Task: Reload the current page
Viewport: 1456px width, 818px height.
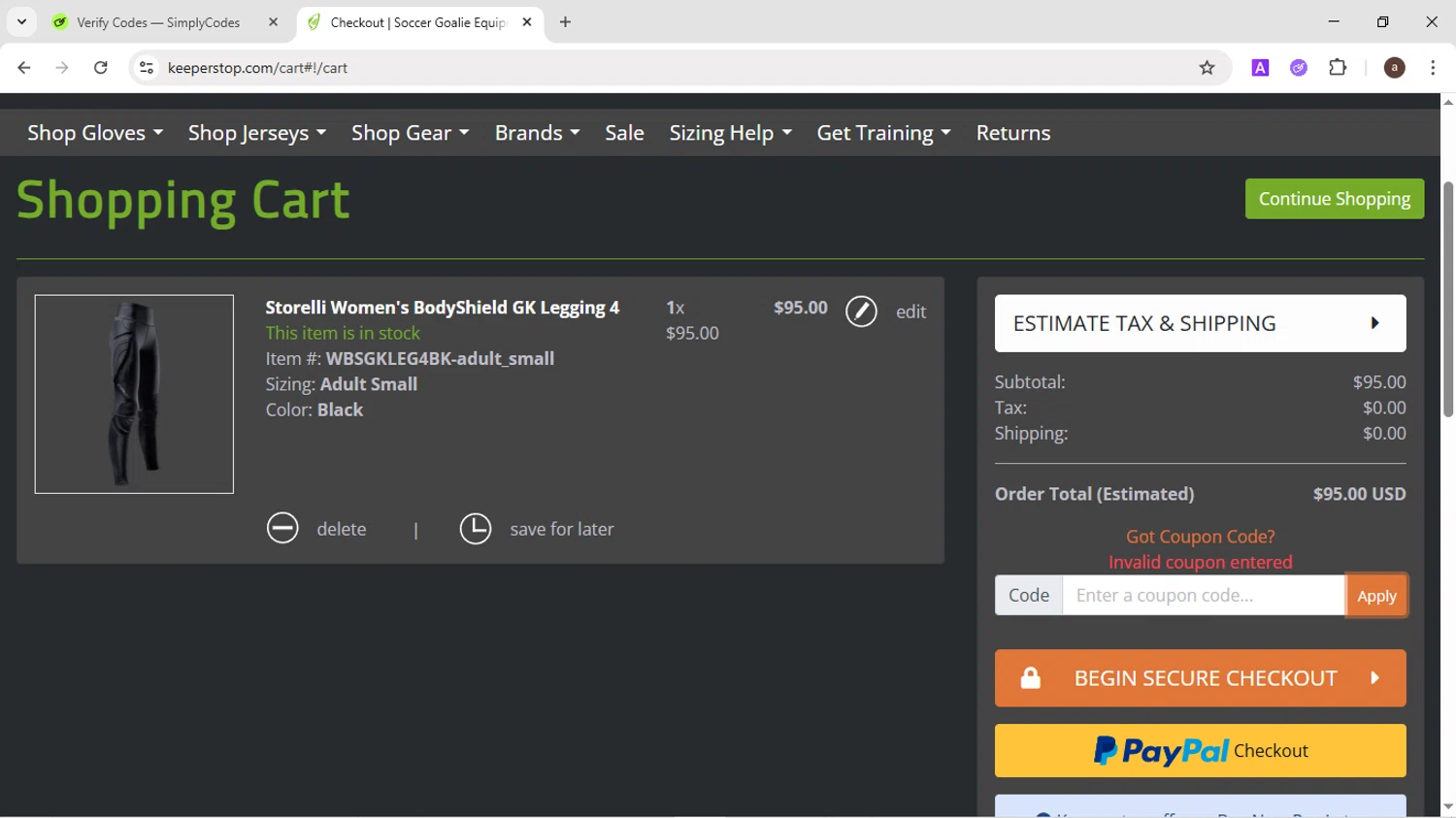Action: point(101,68)
